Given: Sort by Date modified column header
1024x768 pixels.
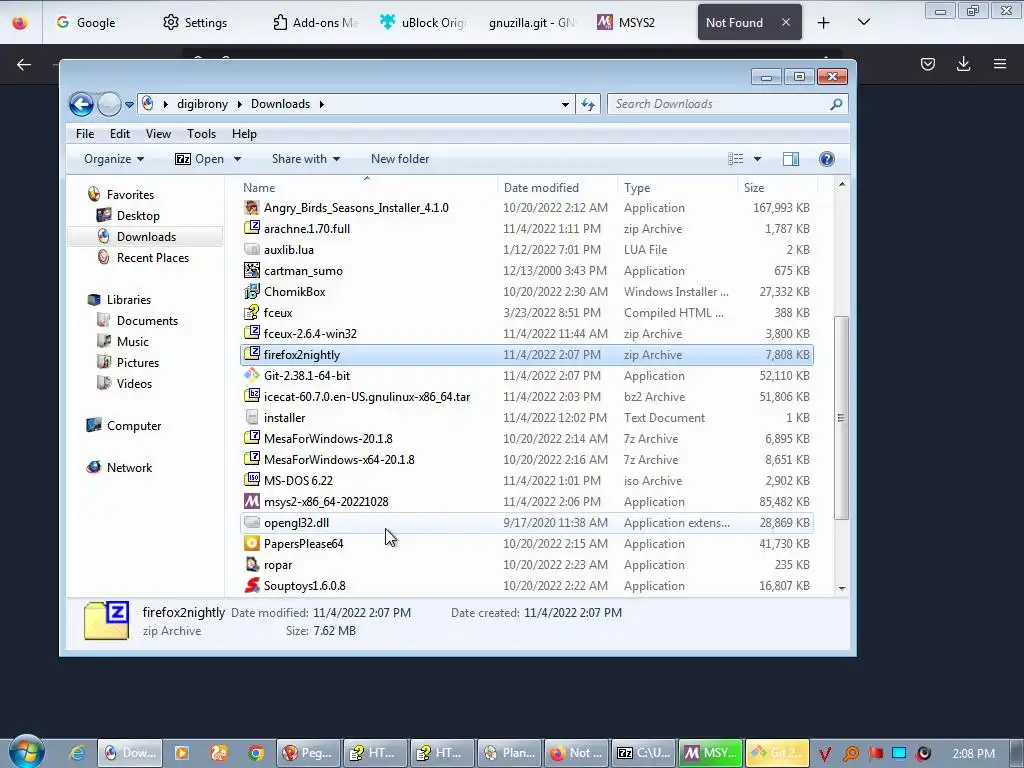Looking at the screenshot, I should point(557,187).
